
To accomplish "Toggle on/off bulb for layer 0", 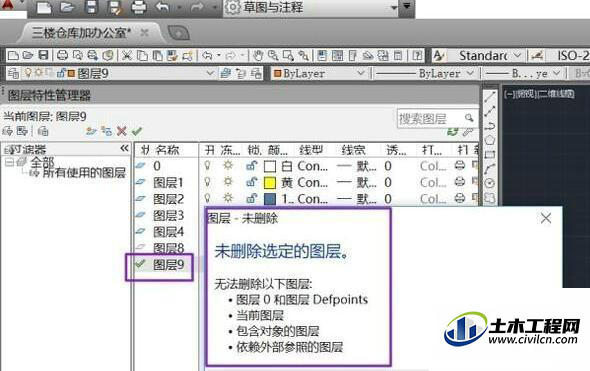I will coord(207,166).
